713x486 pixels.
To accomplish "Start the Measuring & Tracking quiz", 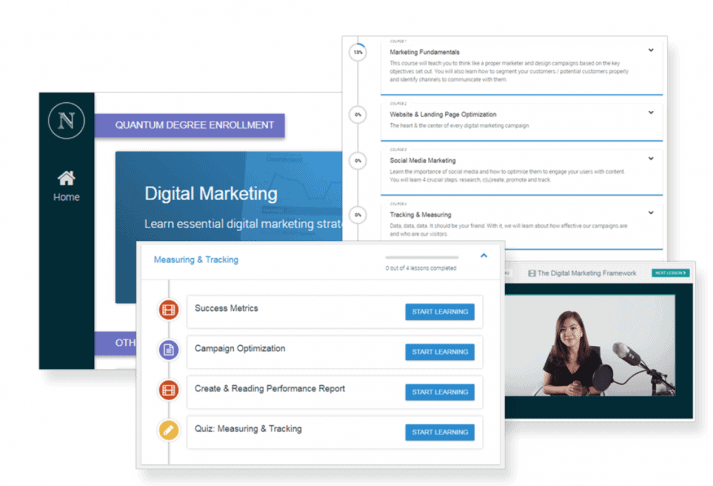I will pos(439,432).
